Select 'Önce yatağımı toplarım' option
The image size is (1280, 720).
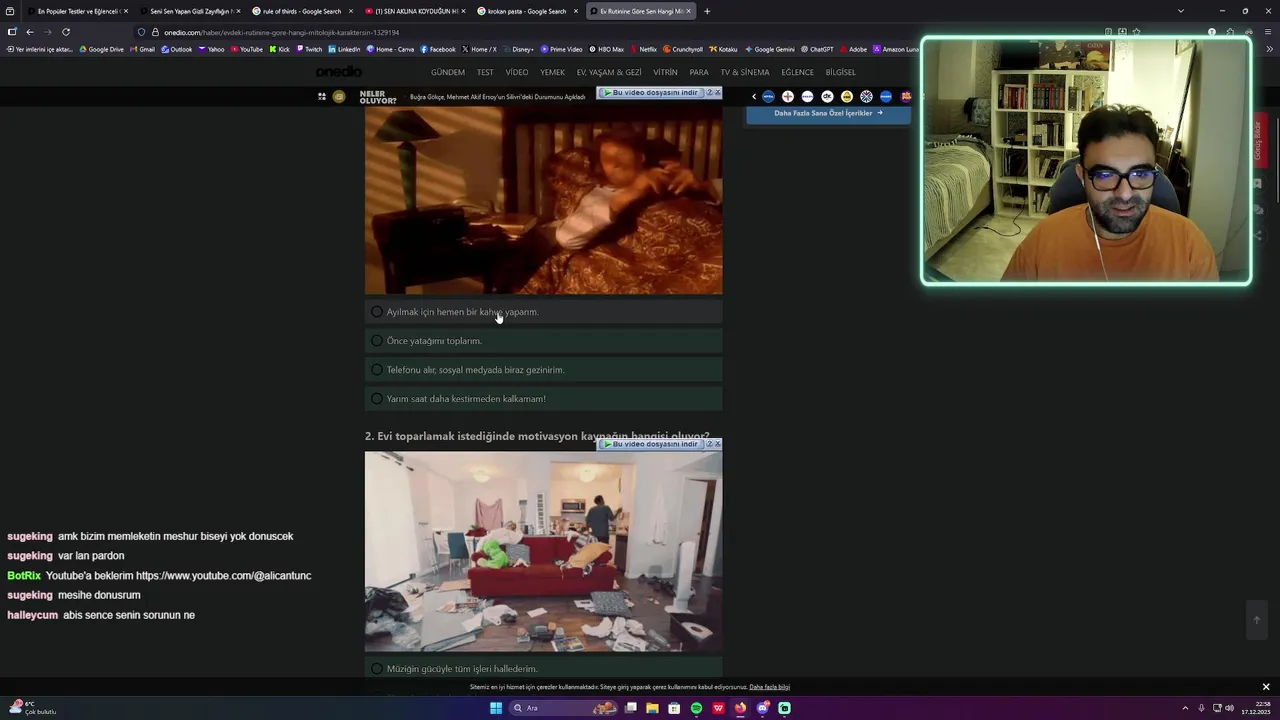click(x=543, y=341)
